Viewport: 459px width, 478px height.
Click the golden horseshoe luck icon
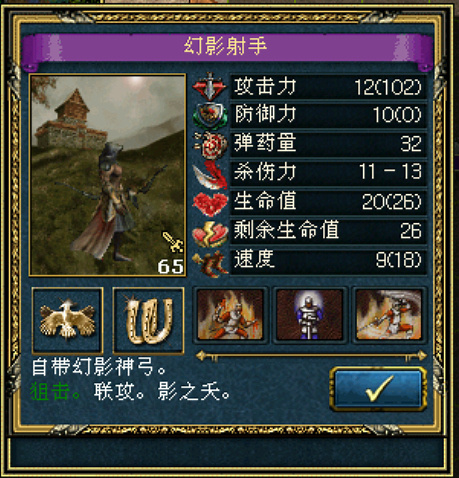[x=149, y=320]
